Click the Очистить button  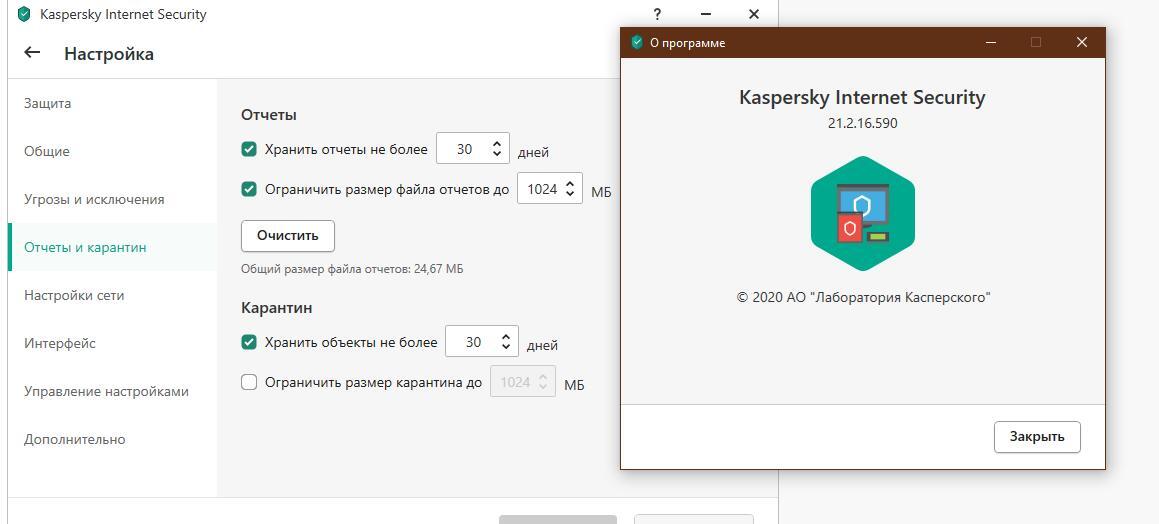coord(288,236)
